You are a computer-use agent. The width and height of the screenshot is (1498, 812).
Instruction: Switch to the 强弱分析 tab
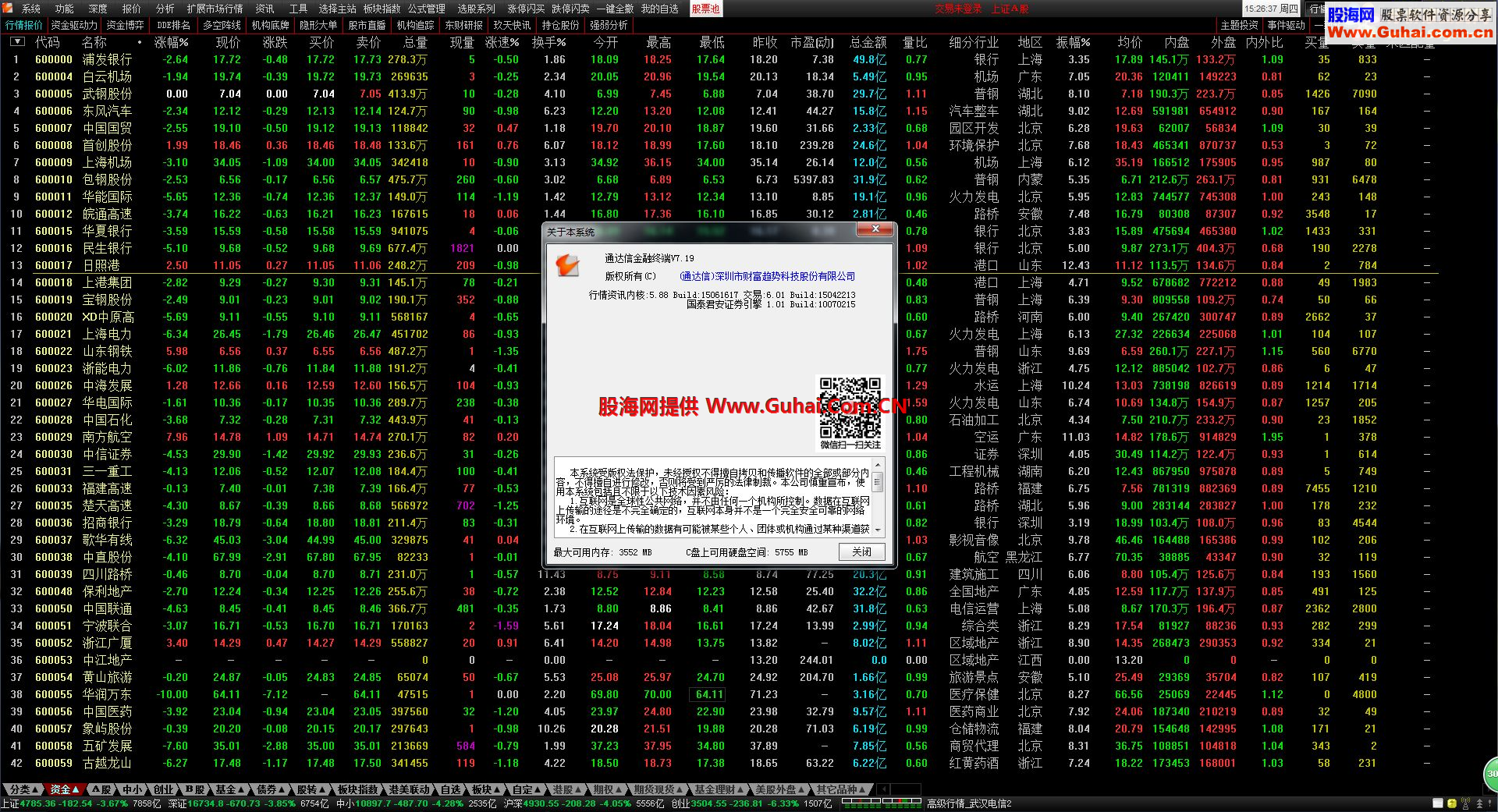pos(609,25)
